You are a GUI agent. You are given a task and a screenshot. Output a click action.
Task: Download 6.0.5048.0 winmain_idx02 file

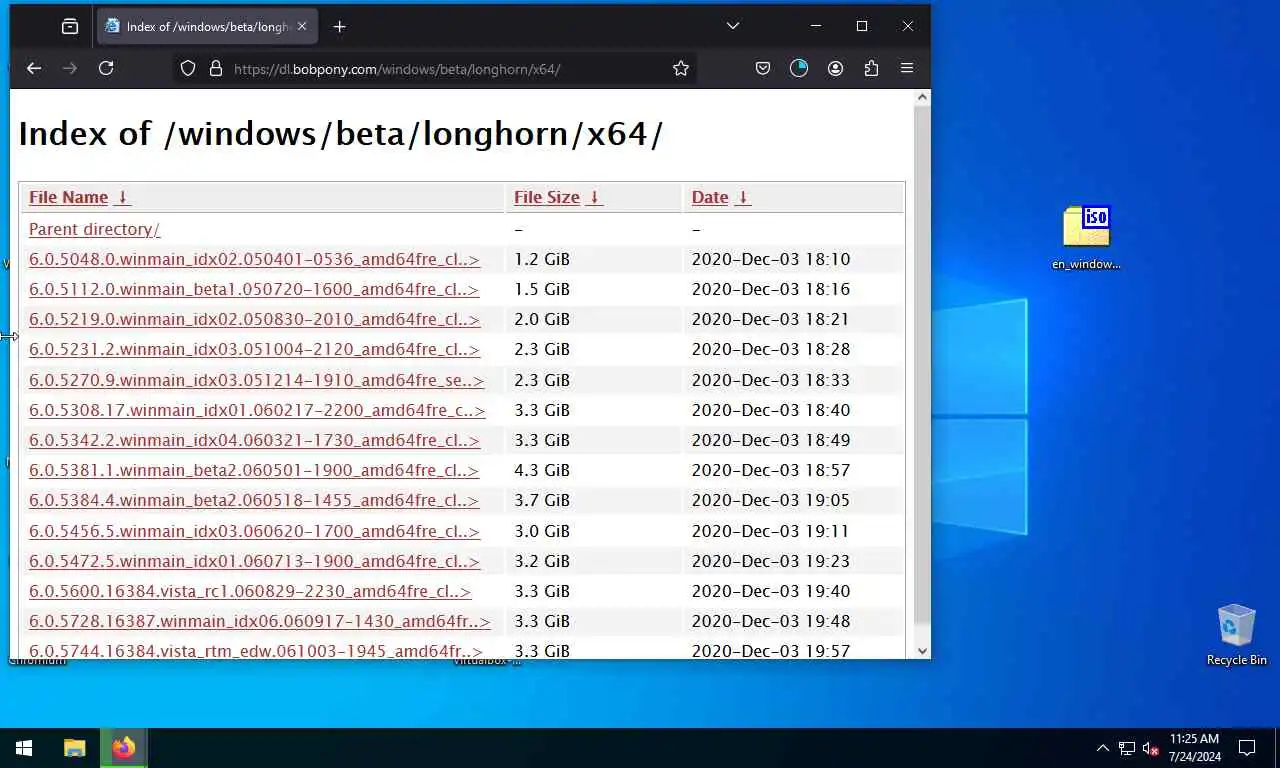254,259
